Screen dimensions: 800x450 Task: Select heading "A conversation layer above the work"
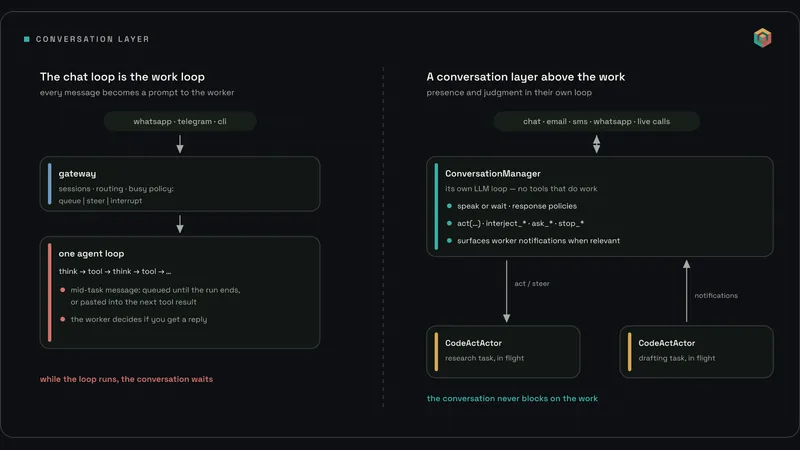click(x=526, y=77)
